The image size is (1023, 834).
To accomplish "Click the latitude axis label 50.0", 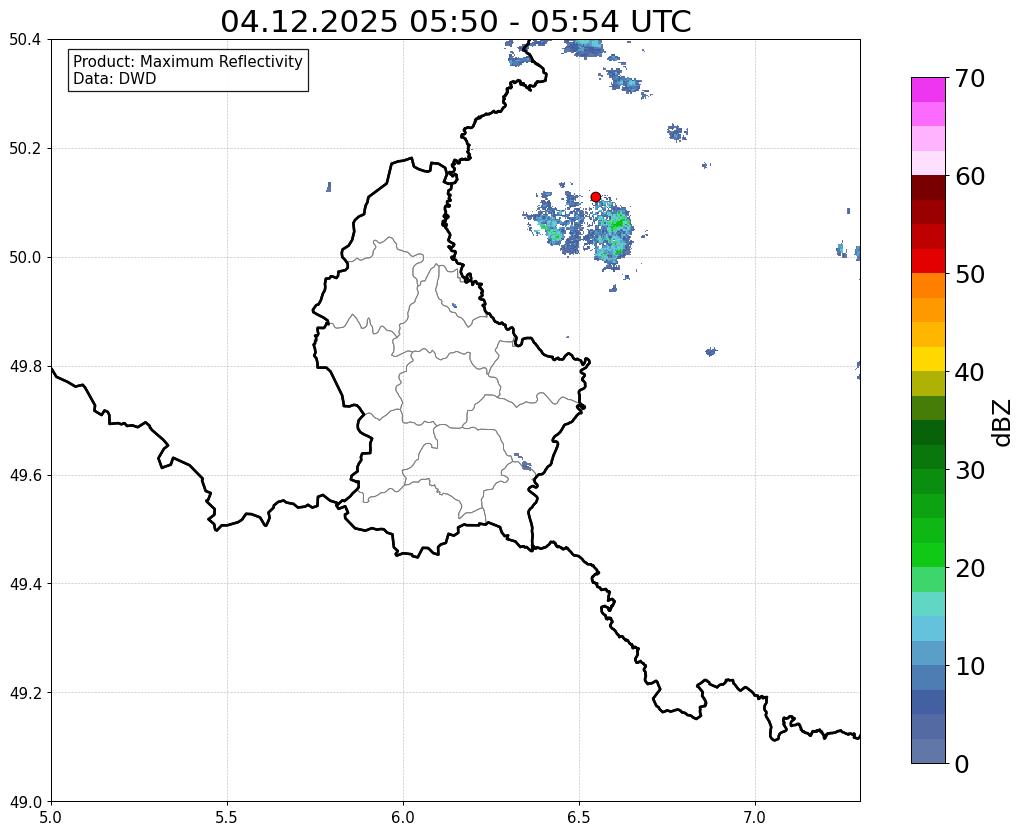I will pyautogui.click(x=25, y=258).
